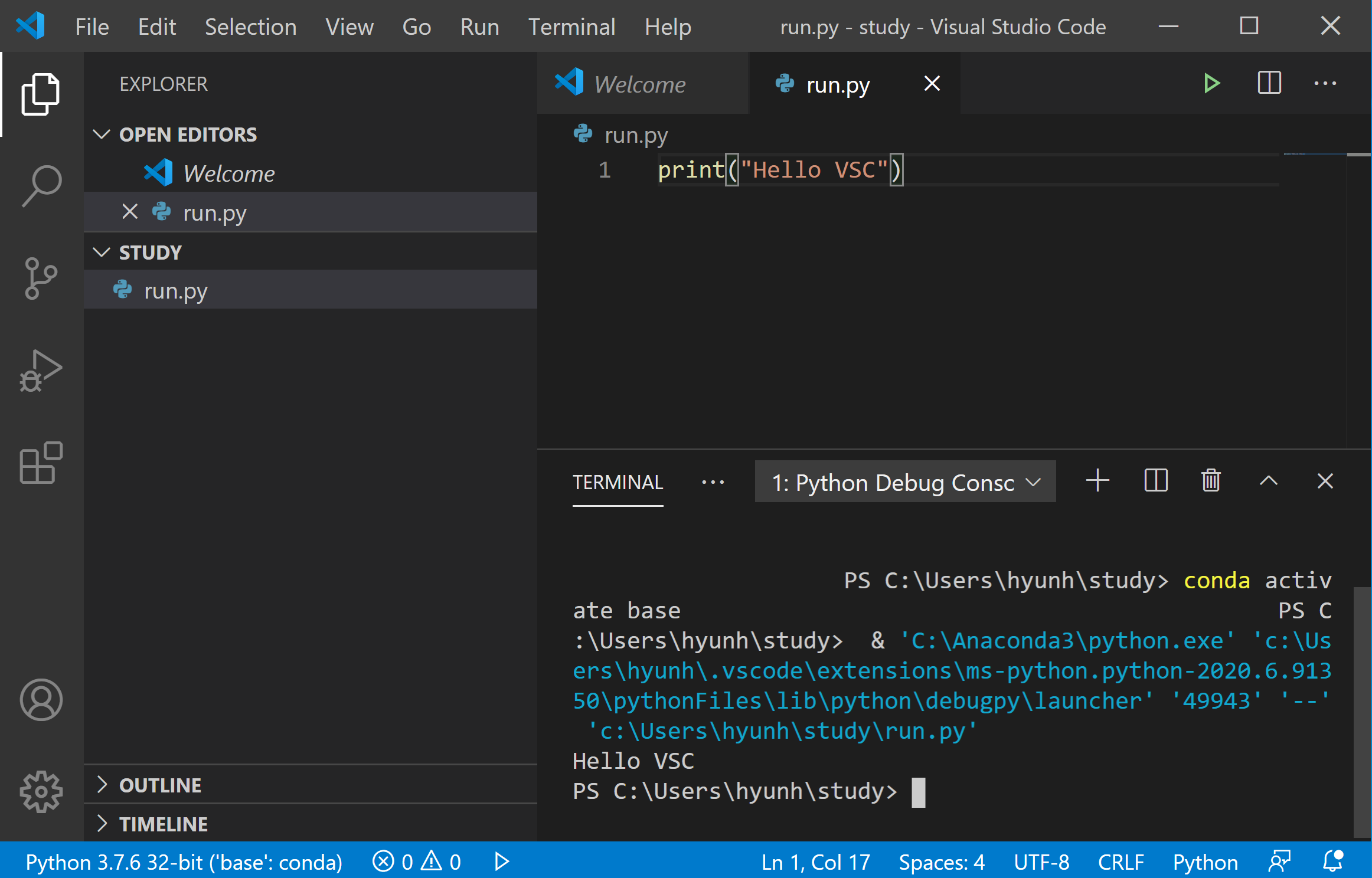Kill terminal with the trash icon
The image size is (1372, 878).
click(1211, 481)
